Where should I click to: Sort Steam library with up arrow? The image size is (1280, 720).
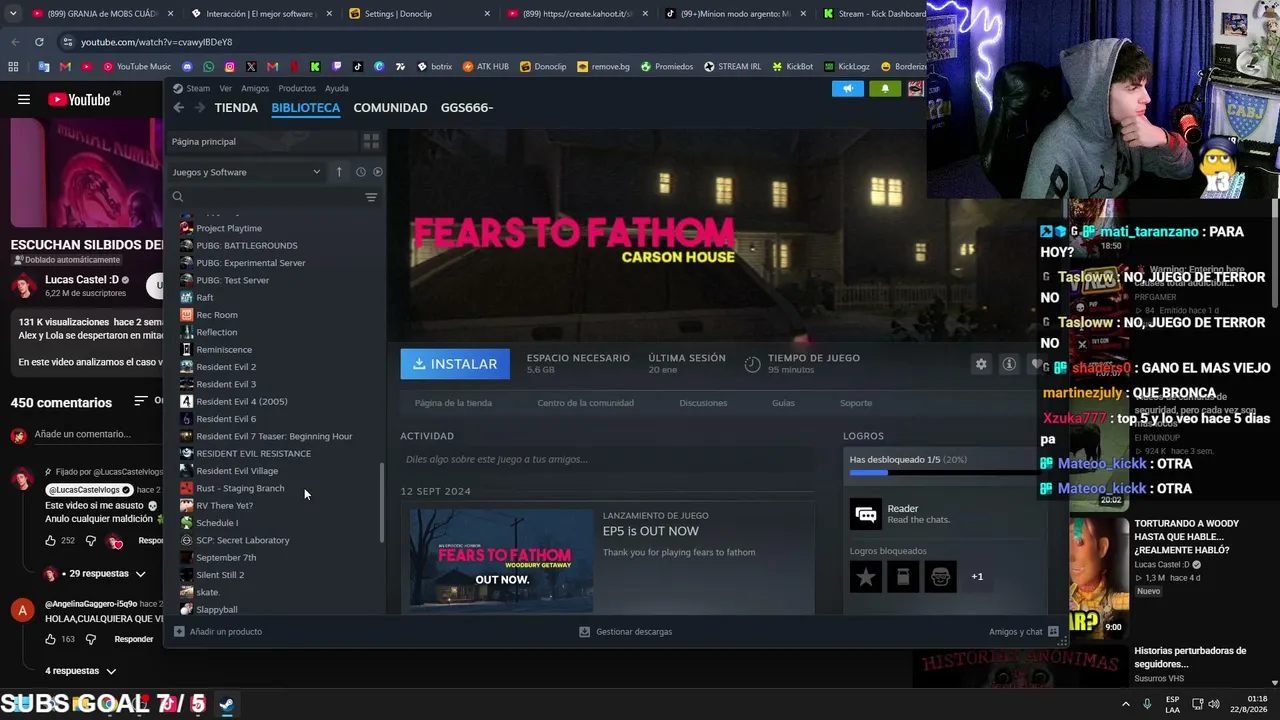pos(339,172)
